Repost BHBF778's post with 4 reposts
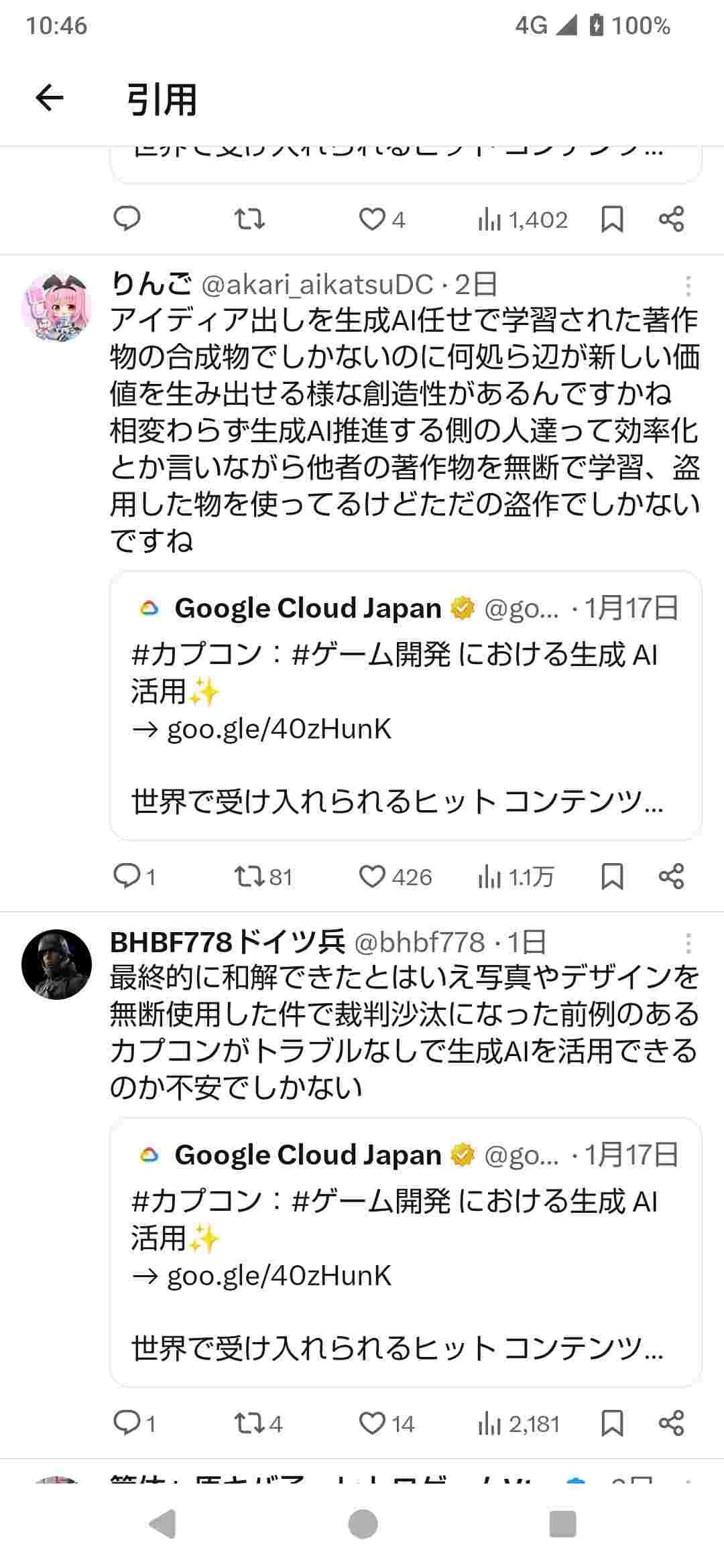The width and height of the screenshot is (724, 1568). coord(249,1423)
